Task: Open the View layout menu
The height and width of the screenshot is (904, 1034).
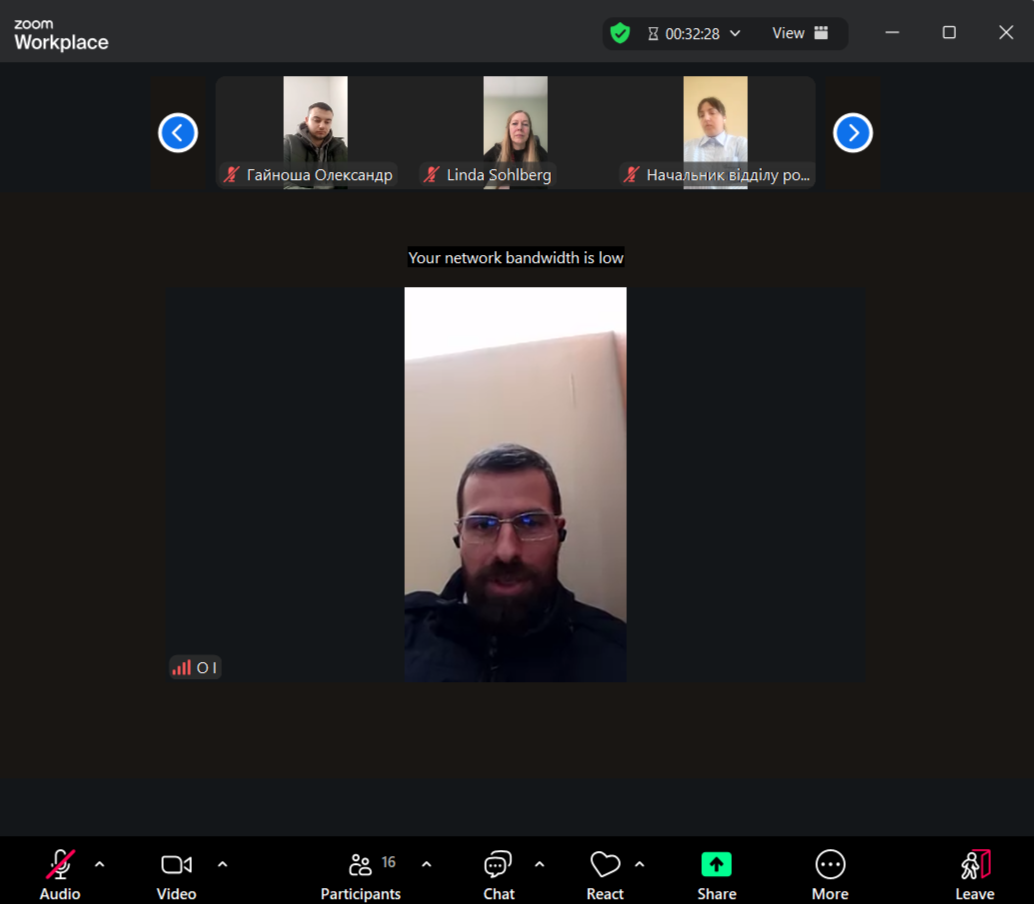Action: click(800, 33)
